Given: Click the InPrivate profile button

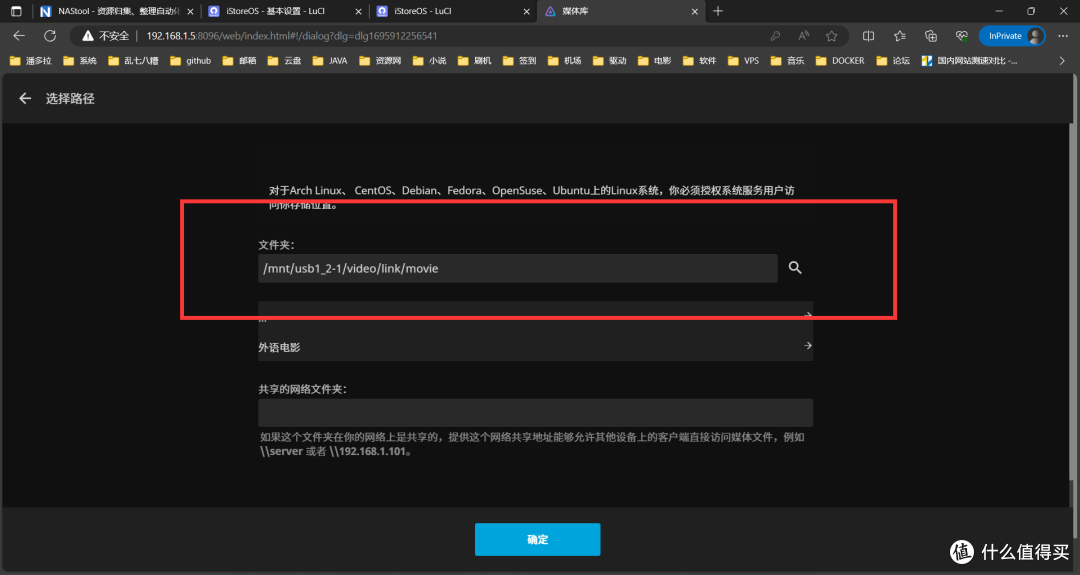Looking at the screenshot, I should (1012, 36).
